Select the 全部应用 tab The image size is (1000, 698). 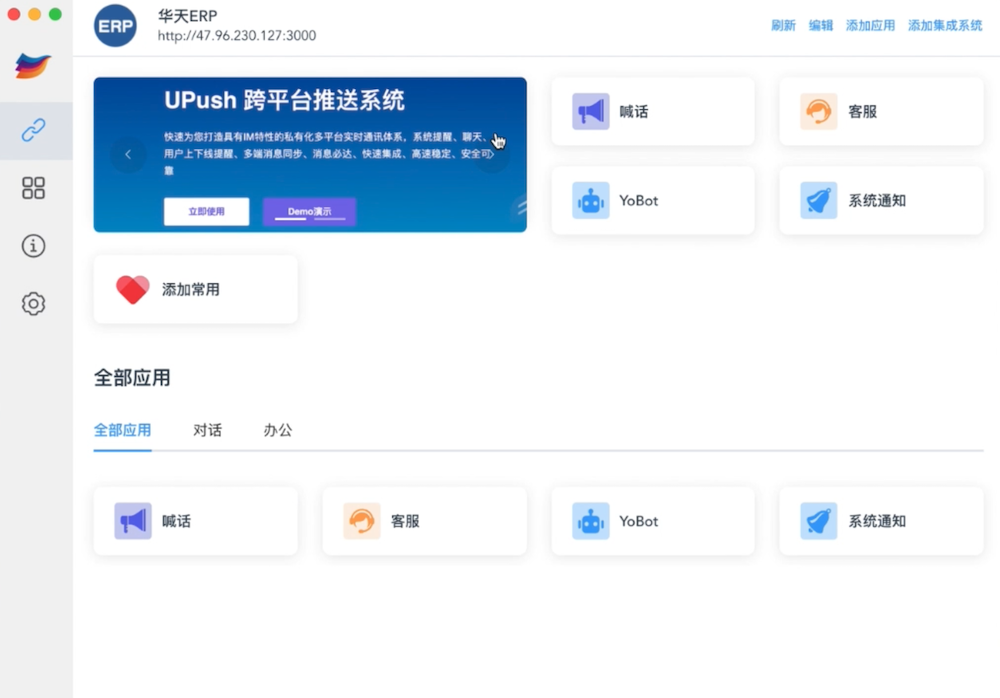click(x=122, y=430)
